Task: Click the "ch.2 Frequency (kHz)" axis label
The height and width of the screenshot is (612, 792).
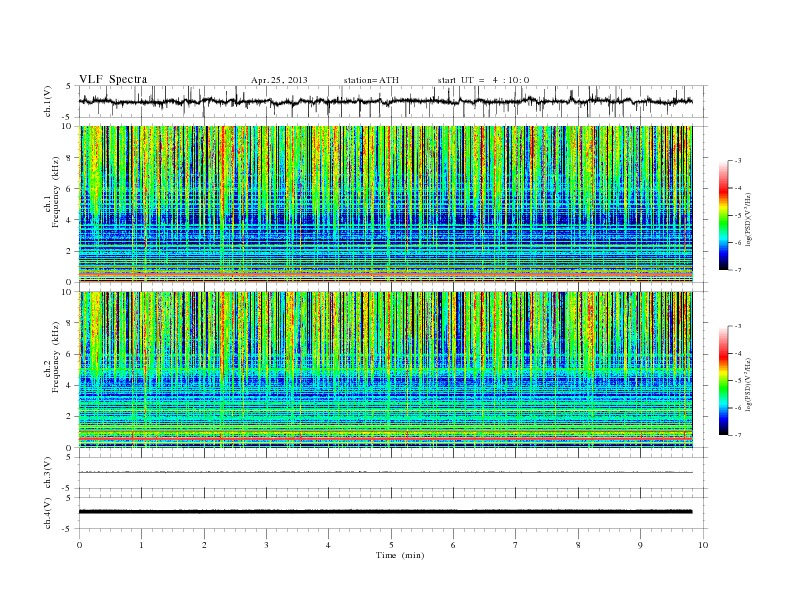Action: coord(52,358)
